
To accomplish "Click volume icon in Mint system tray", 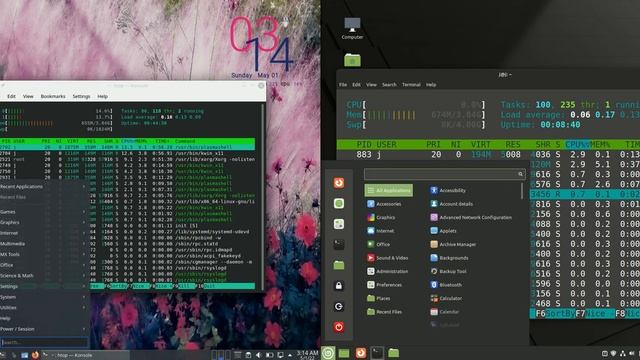I will point(632,353).
